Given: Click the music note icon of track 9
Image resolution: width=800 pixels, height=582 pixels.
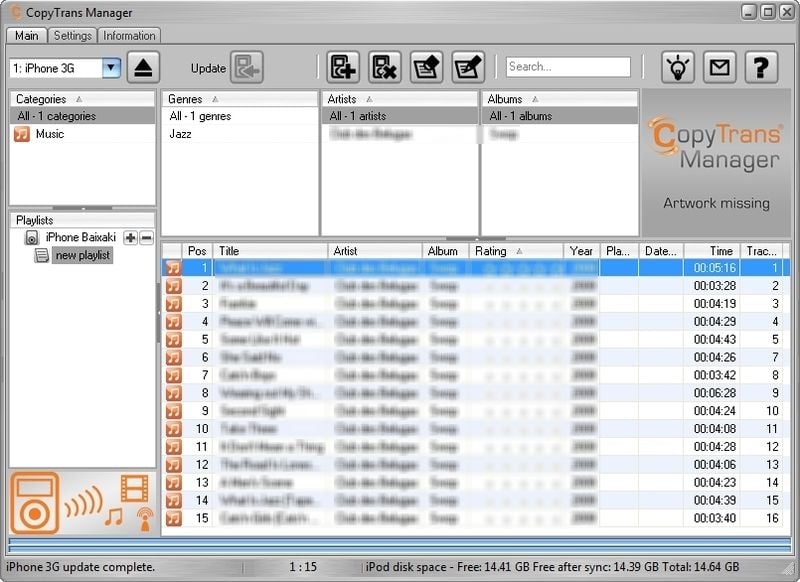Looking at the screenshot, I should (x=173, y=411).
